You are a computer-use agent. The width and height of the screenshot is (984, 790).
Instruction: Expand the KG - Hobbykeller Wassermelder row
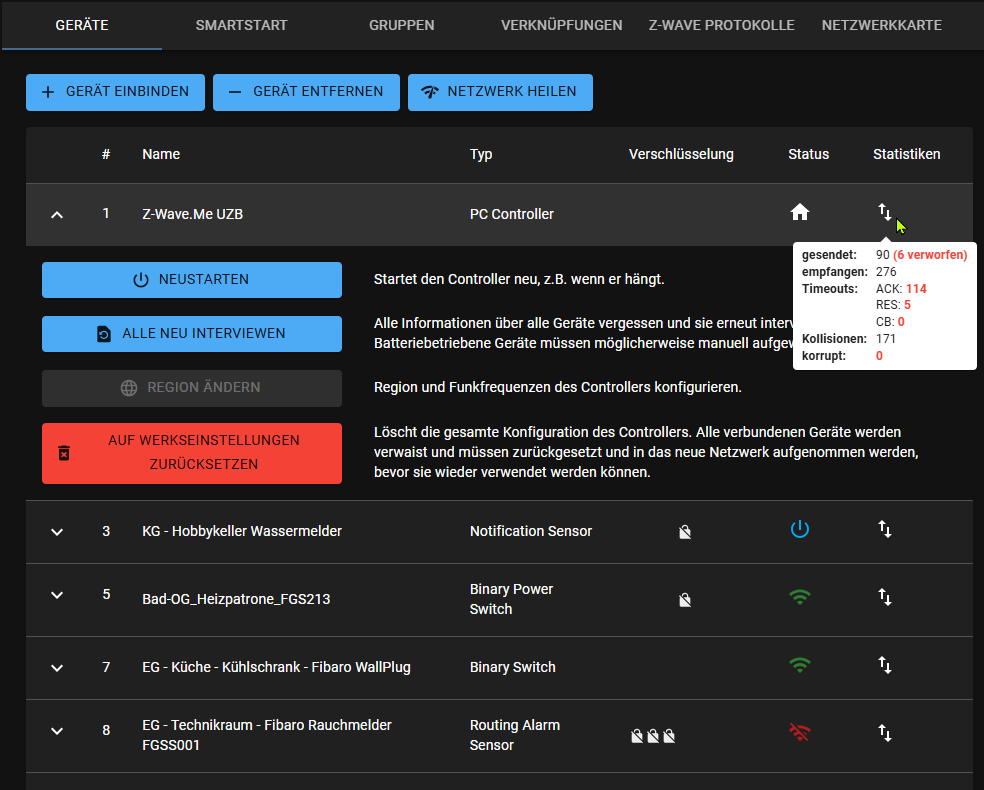[57, 531]
